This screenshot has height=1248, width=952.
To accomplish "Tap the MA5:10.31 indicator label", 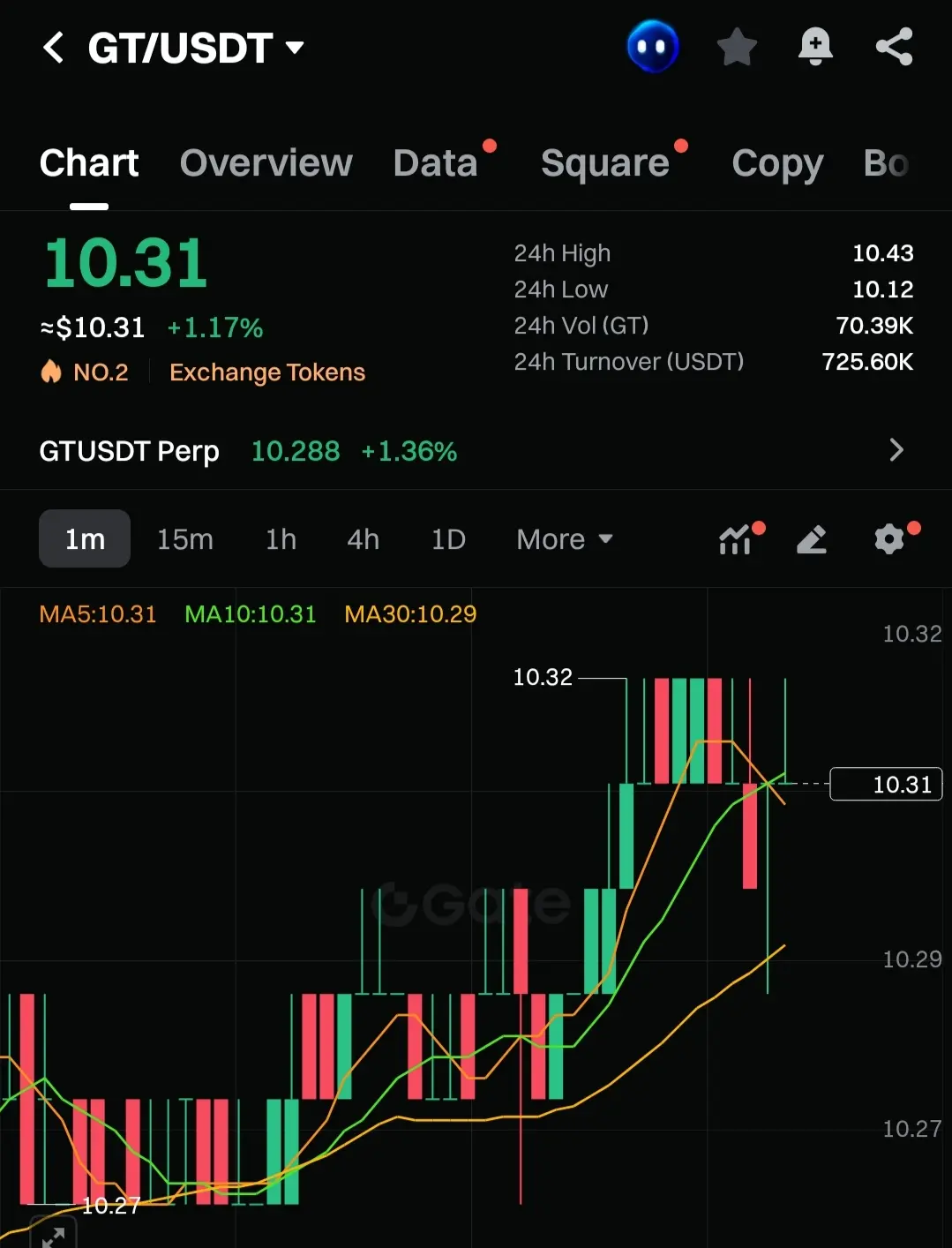I will point(98,614).
